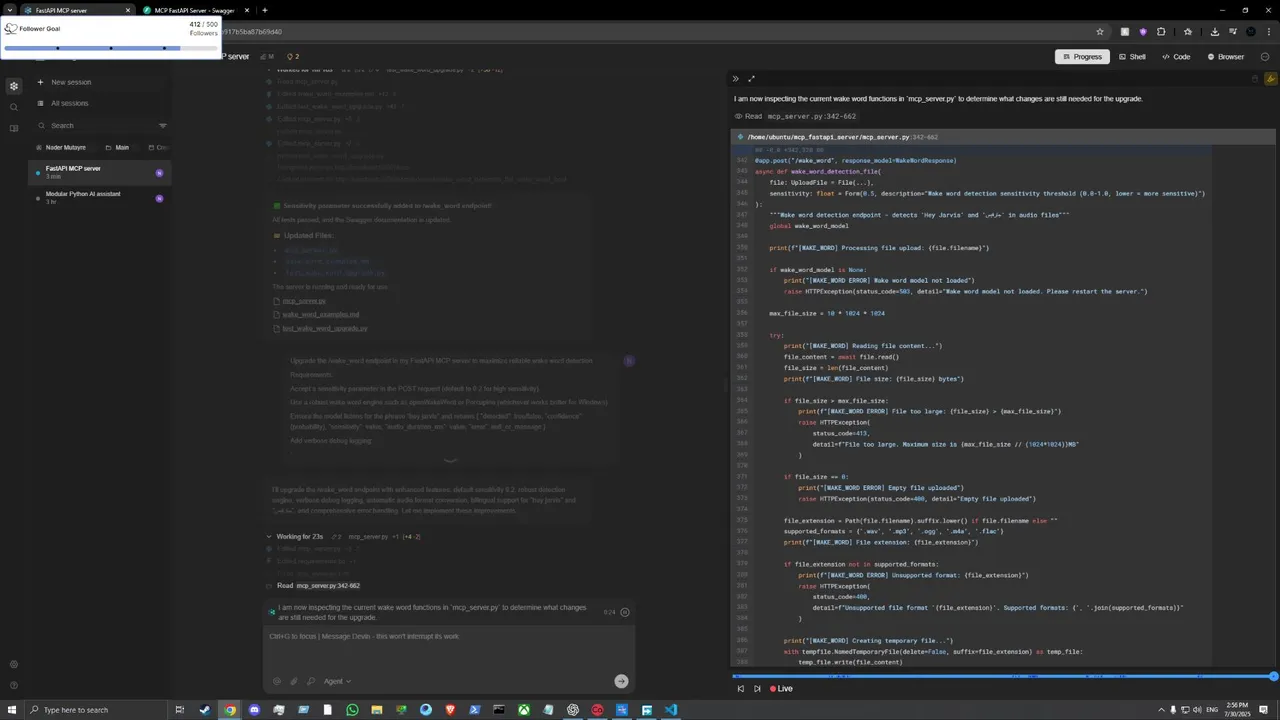Click Windows taskbar search box
The height and width of the screenshot is (720, 1280).
(x=95, y=710)
